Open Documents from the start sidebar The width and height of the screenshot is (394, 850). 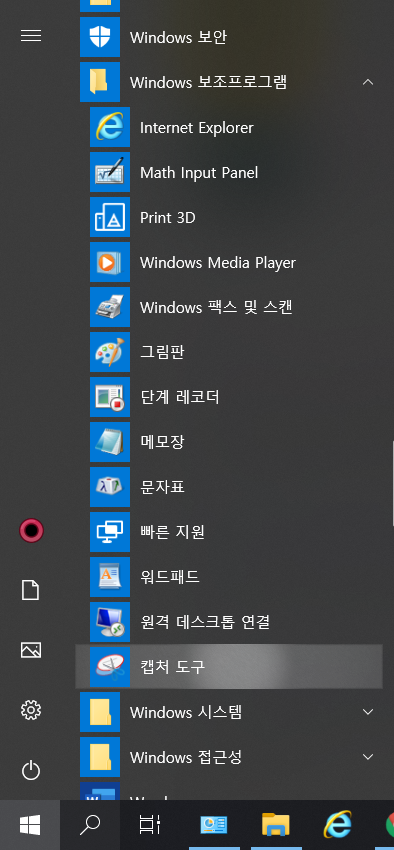coord(31,590)
